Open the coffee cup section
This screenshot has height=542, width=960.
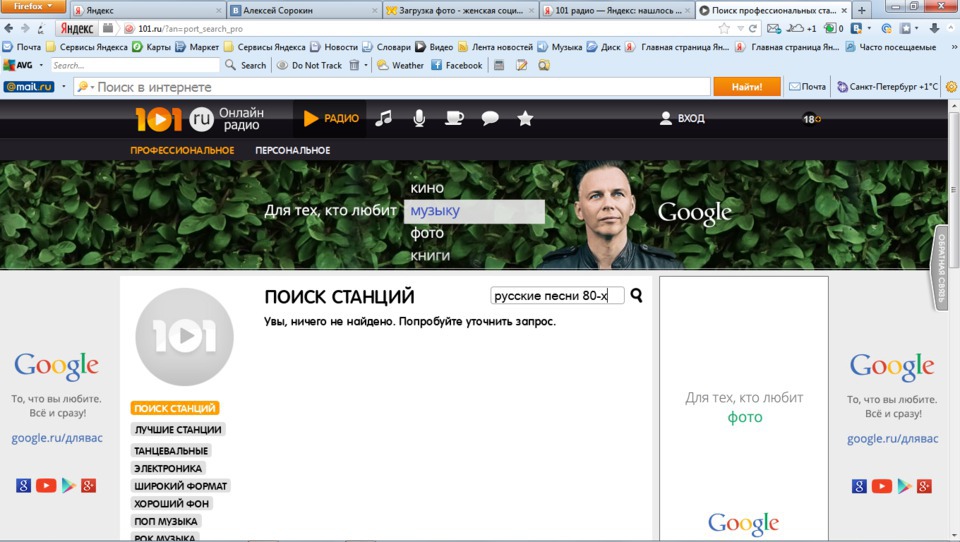point(454,118)
